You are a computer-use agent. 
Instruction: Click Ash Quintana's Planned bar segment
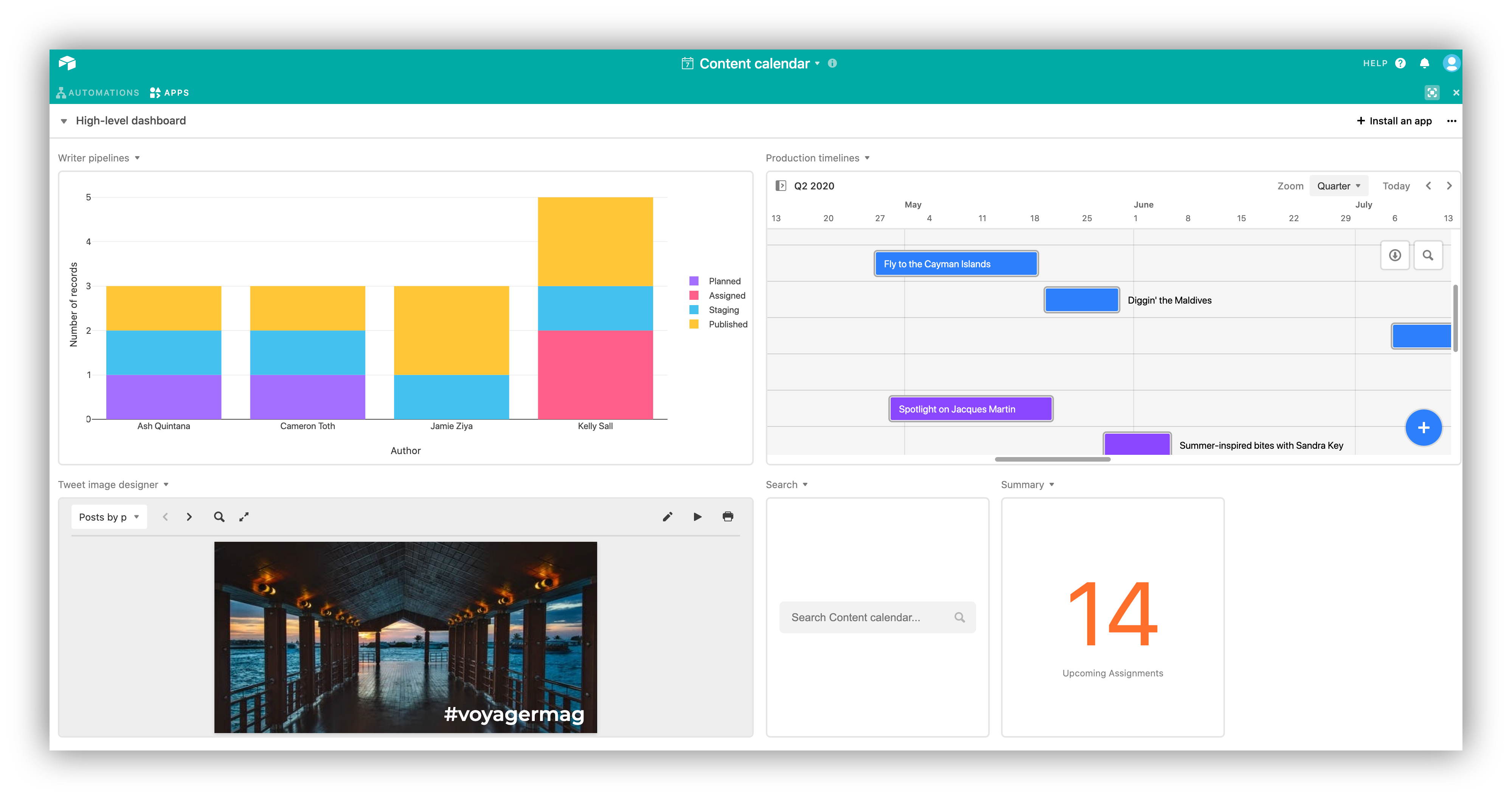(x=164, y=397)
